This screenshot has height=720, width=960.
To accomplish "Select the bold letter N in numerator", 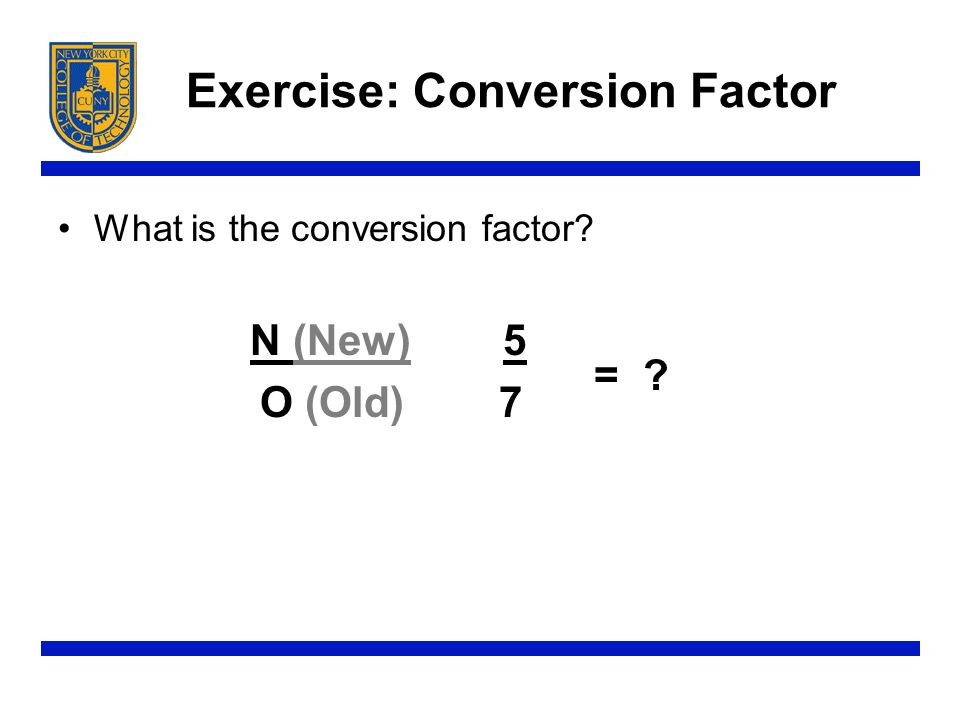I will coord(265,341).
